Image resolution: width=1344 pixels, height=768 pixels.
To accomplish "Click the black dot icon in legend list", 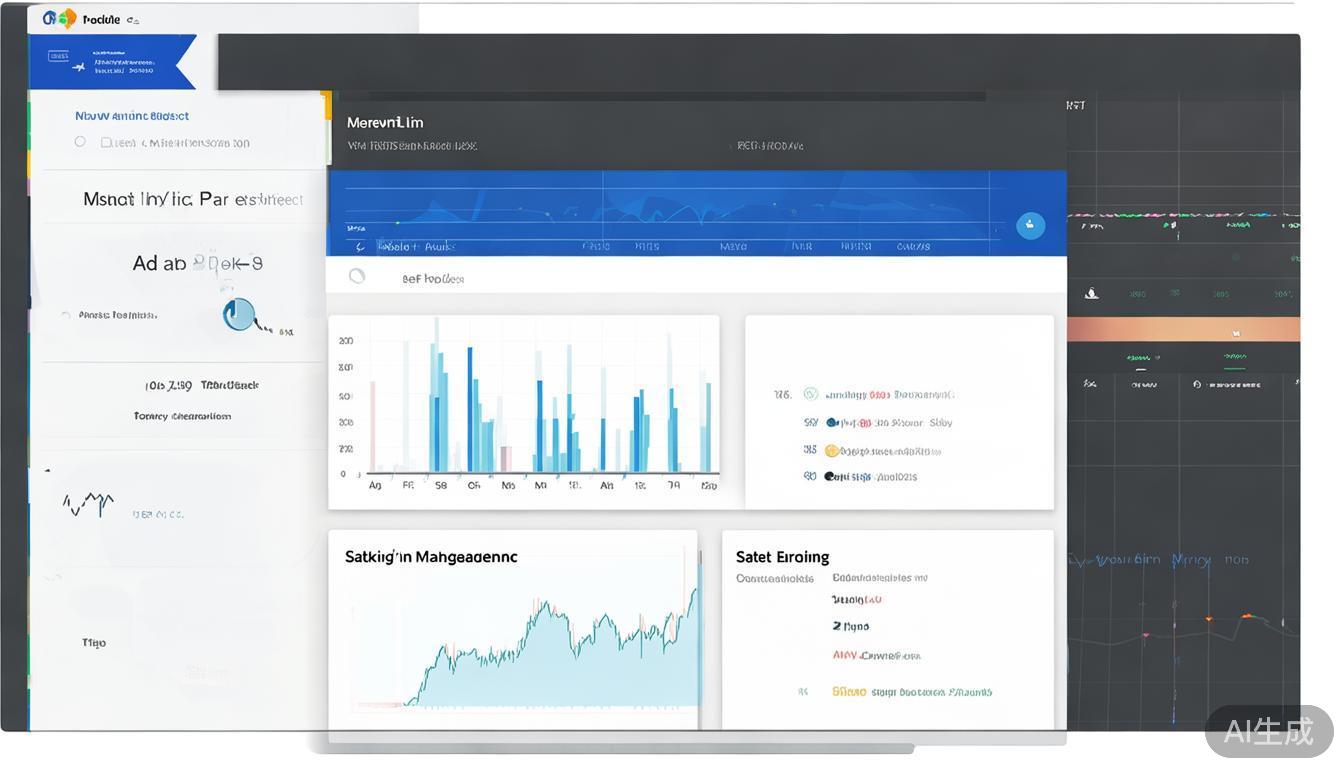I will coord(830,477).
